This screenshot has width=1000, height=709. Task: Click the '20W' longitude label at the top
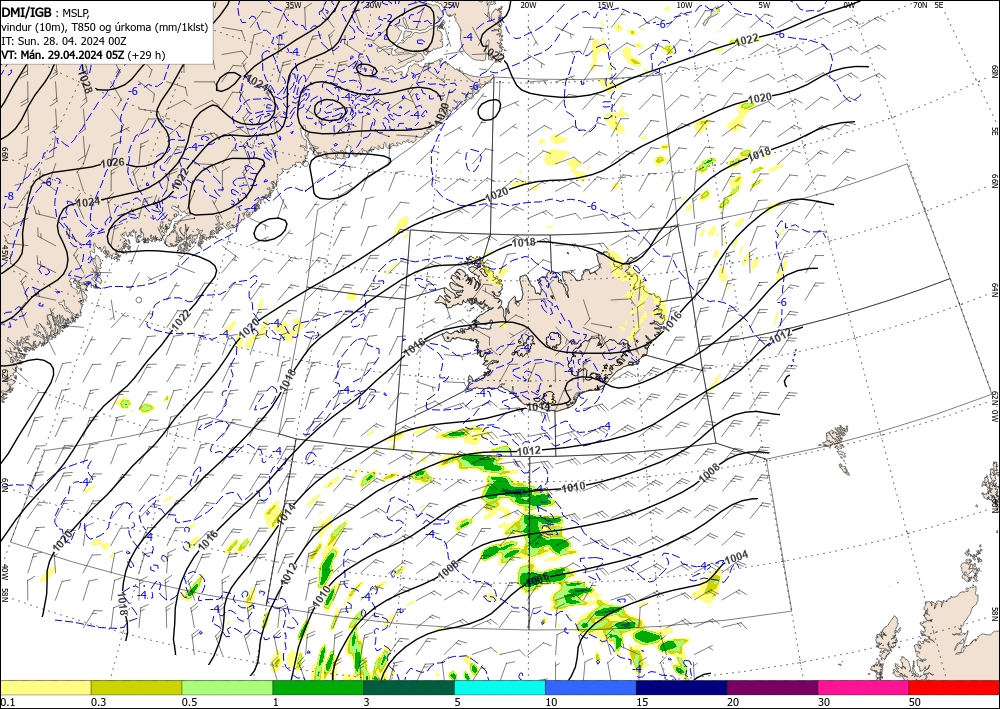pos(528,5)
